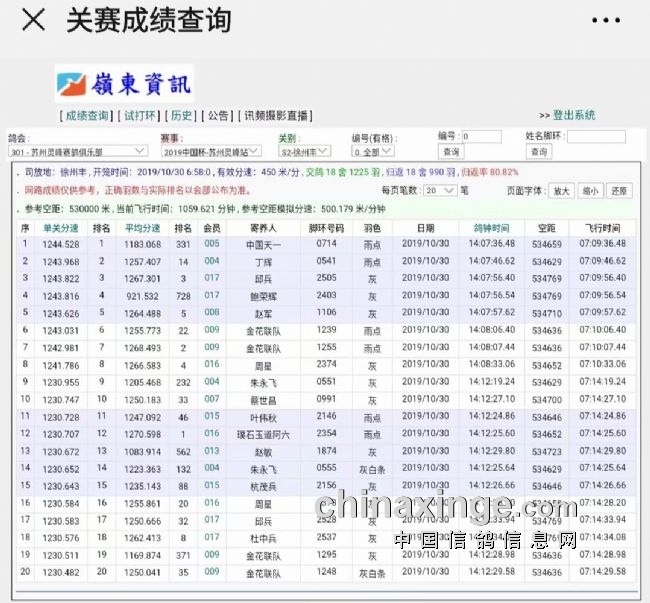Select the 归返率 80.82% text

click(490, 172)
